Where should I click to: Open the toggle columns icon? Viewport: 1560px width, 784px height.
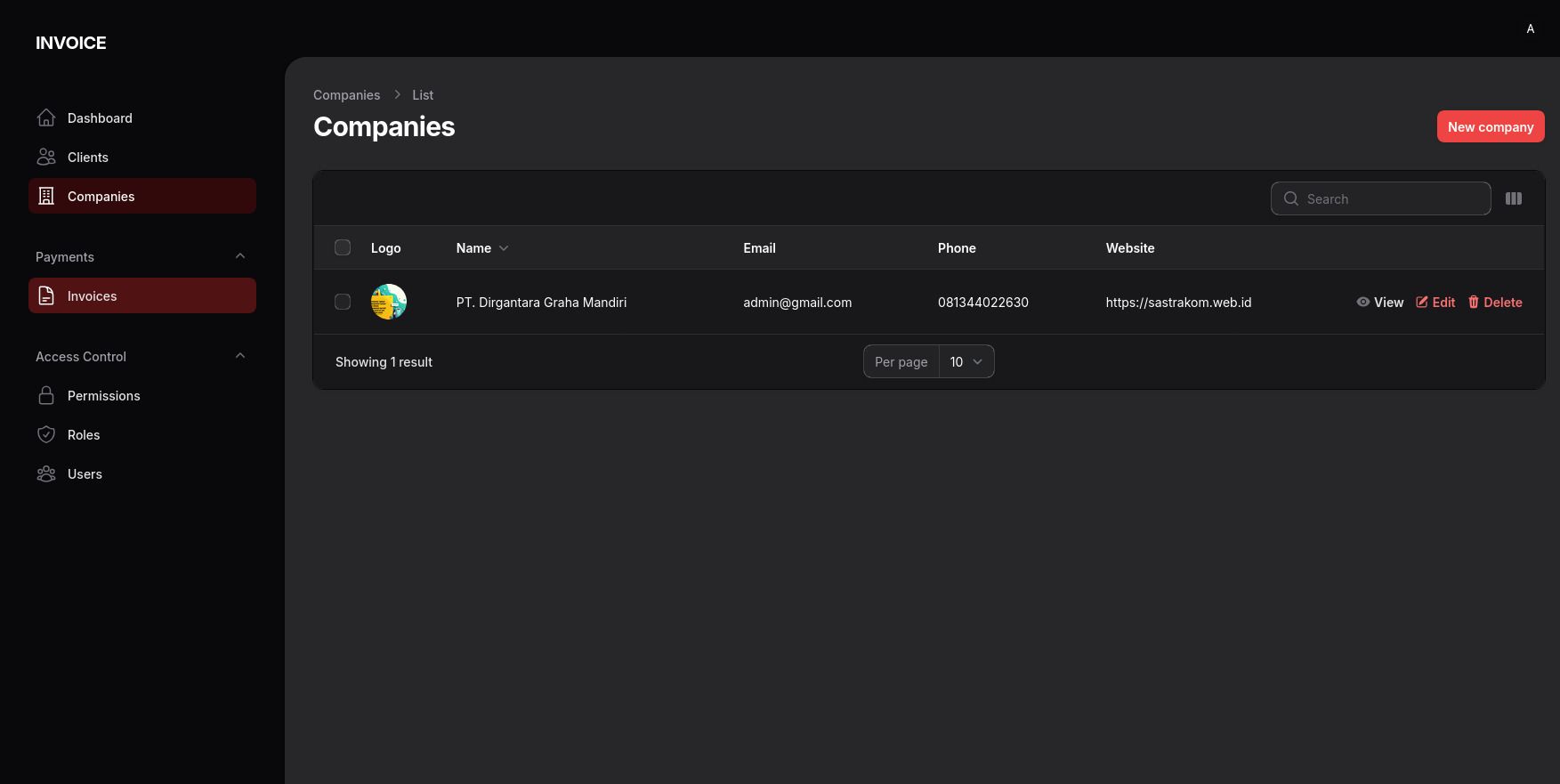click(1513, 198)
